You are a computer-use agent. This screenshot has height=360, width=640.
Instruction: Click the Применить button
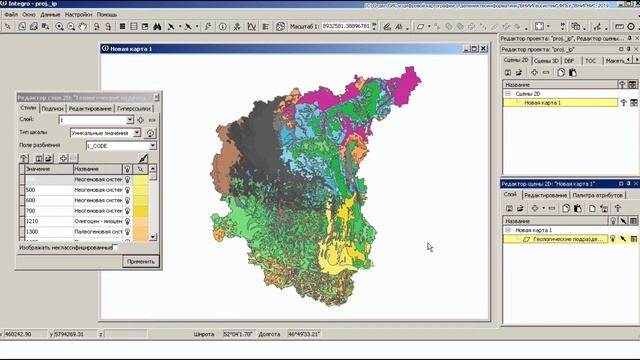coord(141,261)
